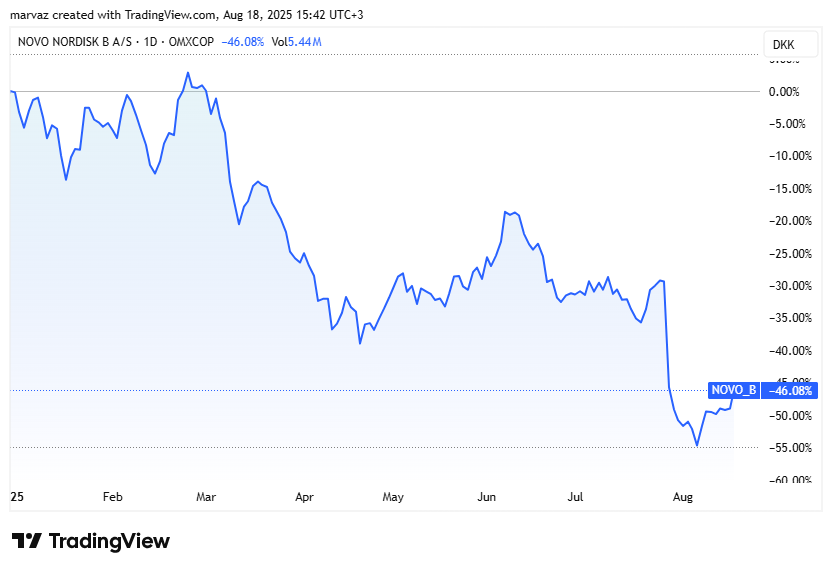This screenshot has width=832, height=571.
Task: Click the −46.08% change value in header
Action: point(242,42)
